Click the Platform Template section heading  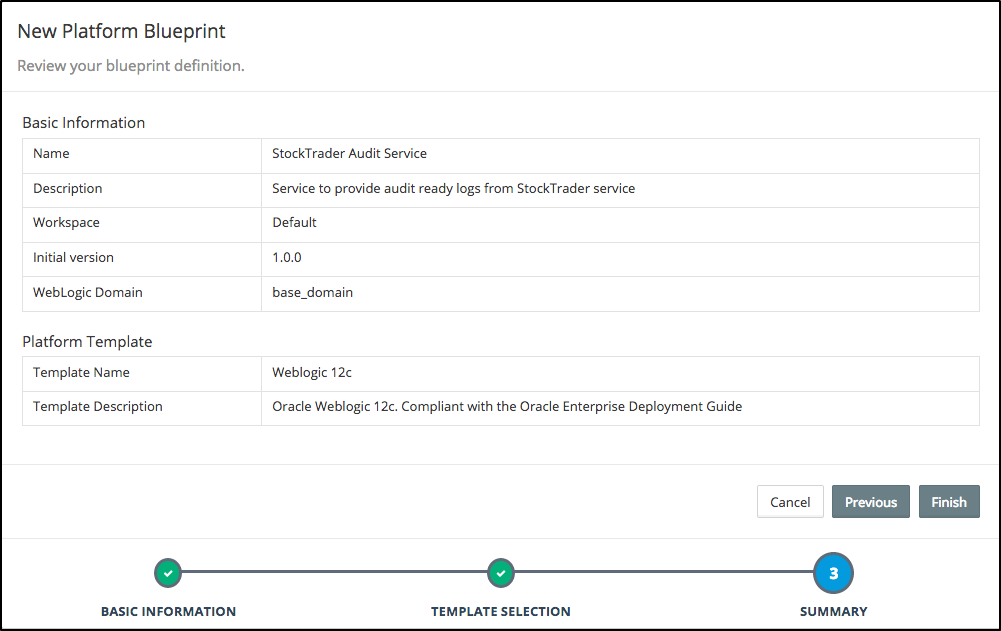(87, 342)
